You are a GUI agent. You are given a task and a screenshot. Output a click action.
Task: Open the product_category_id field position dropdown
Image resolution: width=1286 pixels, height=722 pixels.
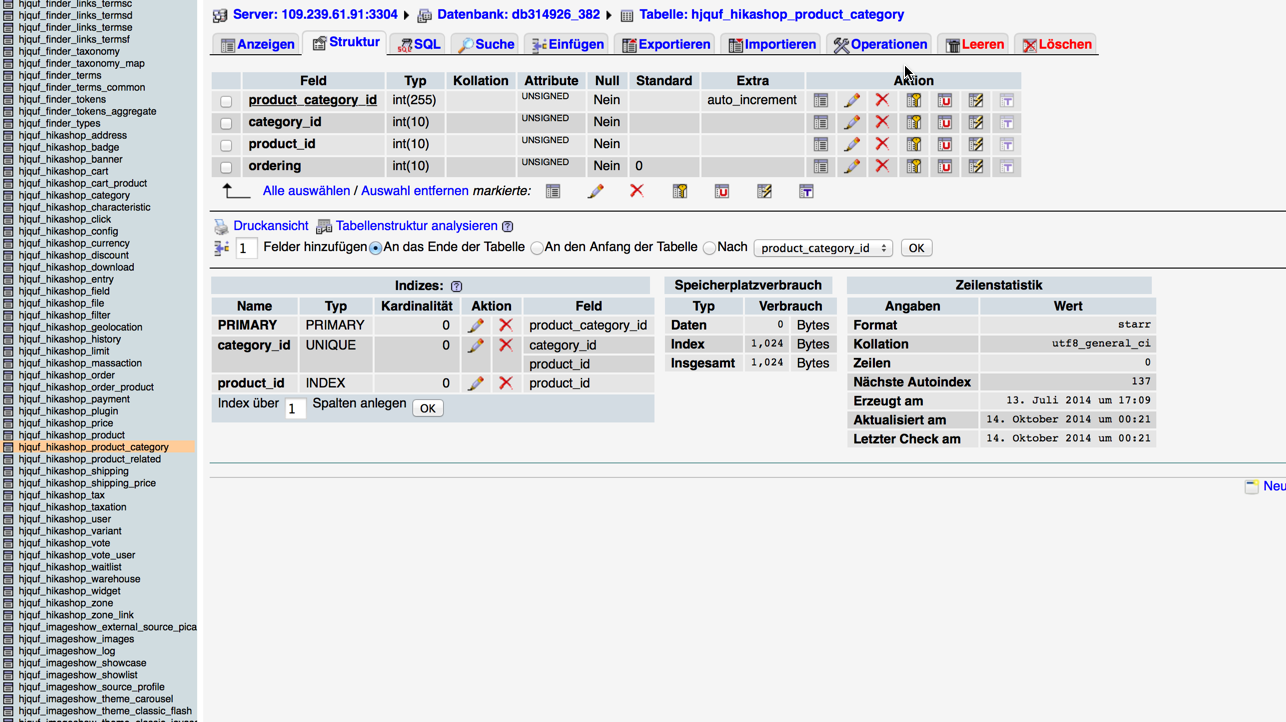823,248
